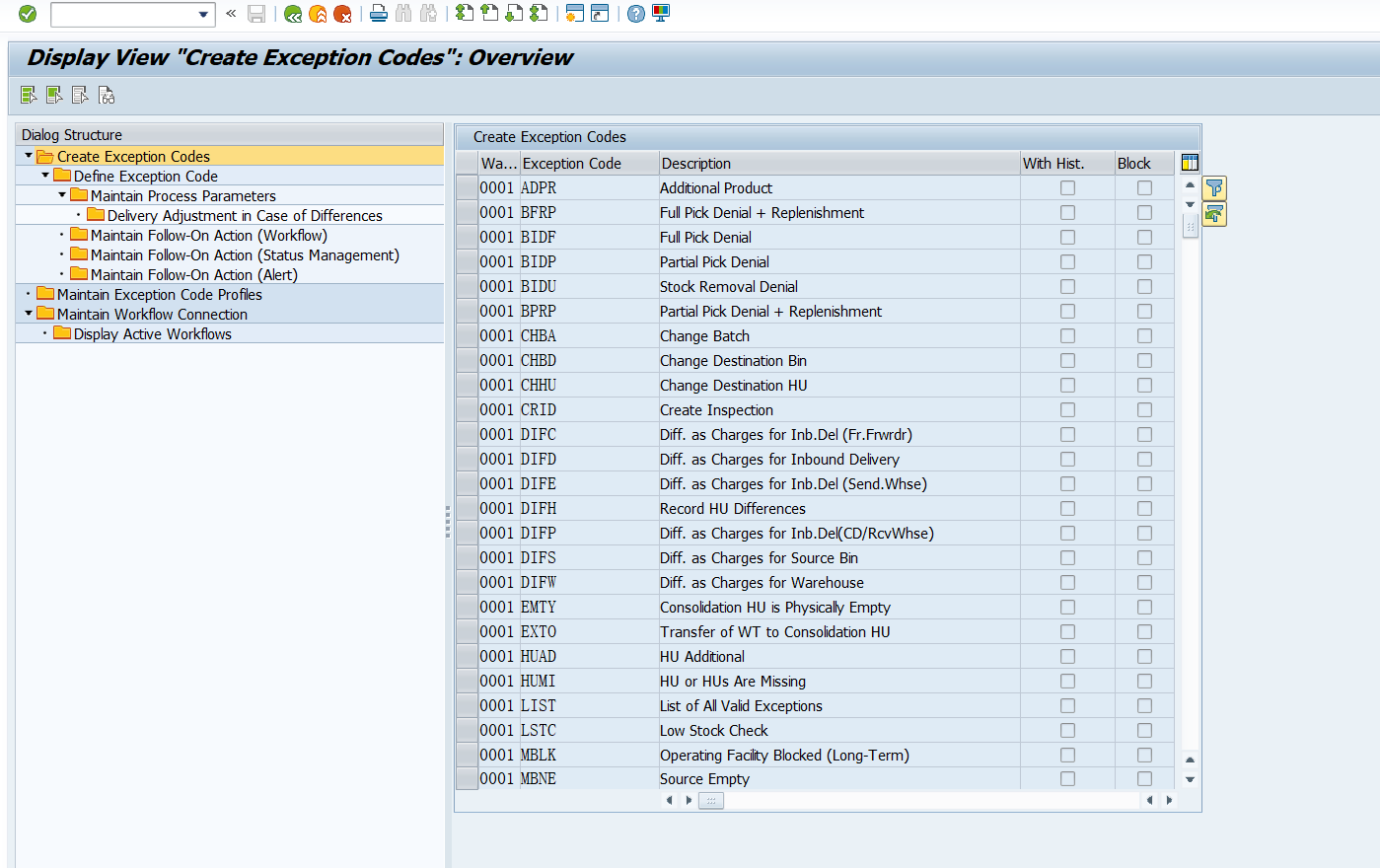Click the code cell 'DIFW'

[539, 582]
